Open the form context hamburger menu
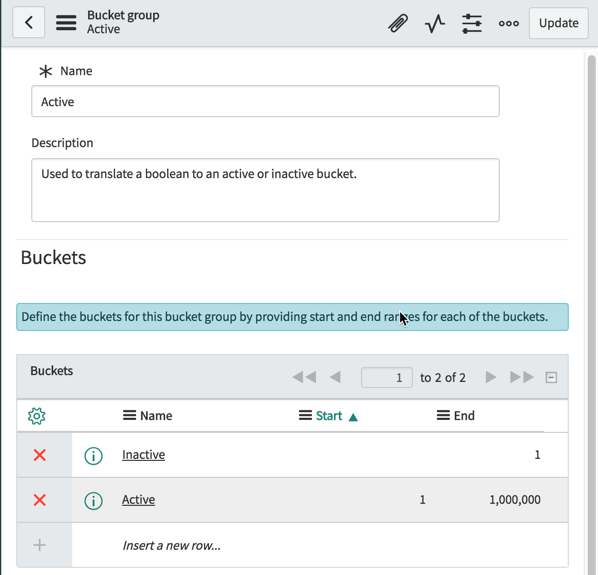This screenshot has width=598, height=575. coord(66,23)
